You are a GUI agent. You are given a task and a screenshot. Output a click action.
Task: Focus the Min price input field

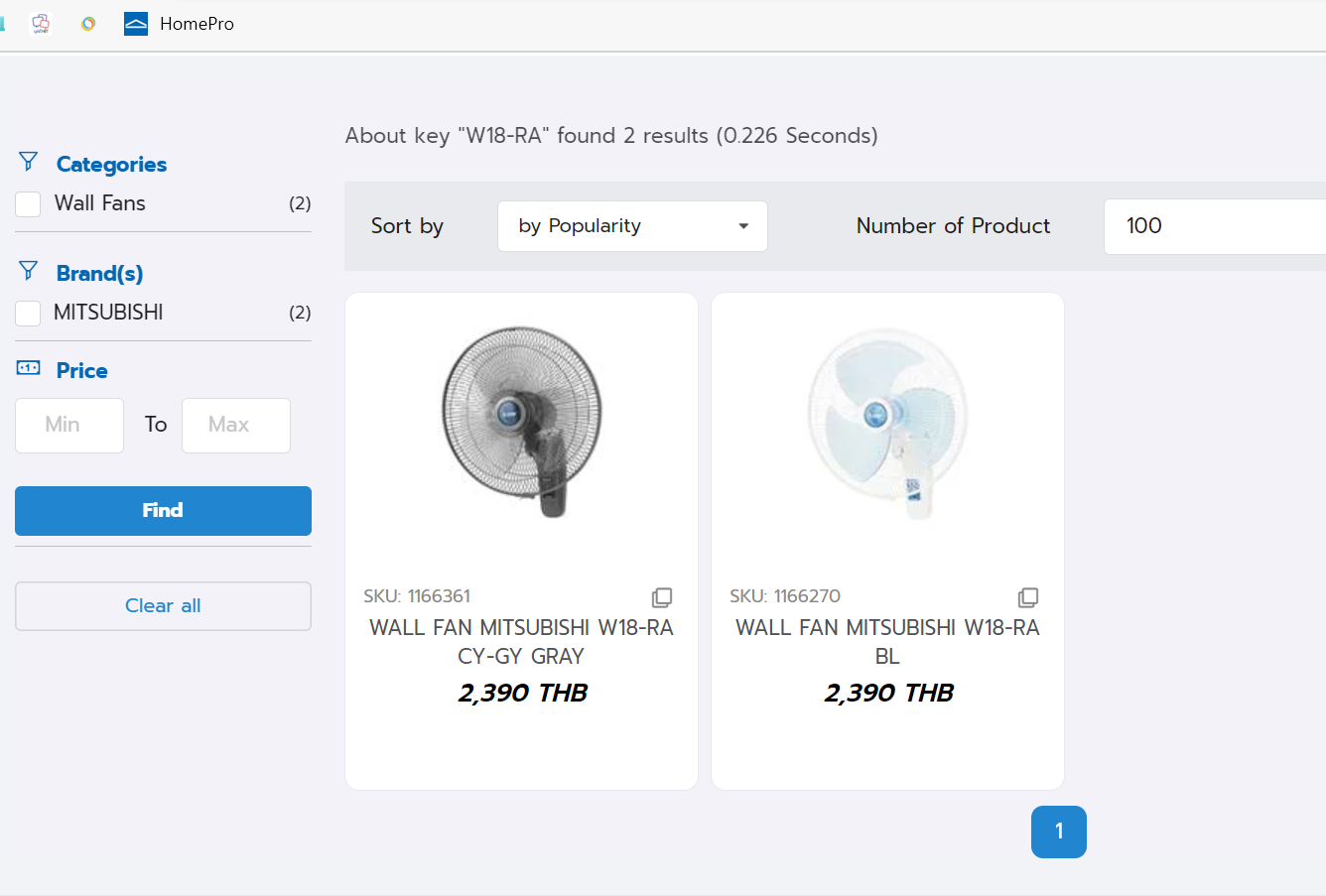tap(69, 426)
